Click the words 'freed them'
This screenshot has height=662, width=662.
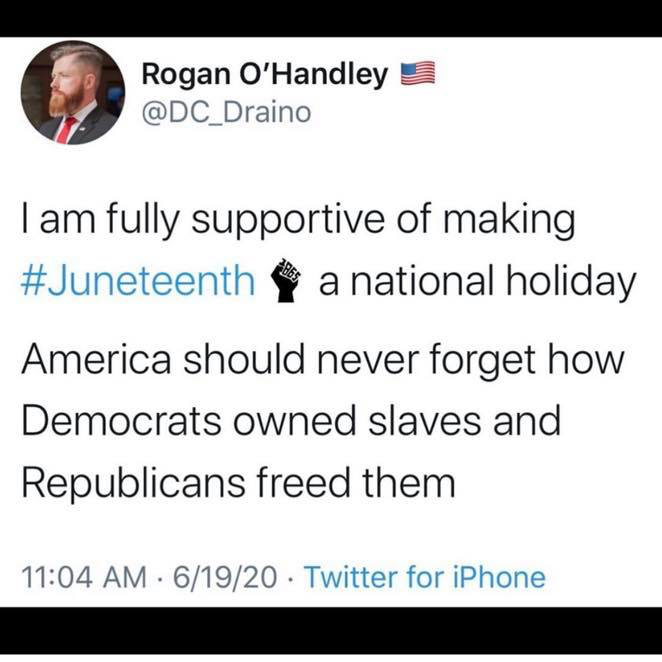356,481
